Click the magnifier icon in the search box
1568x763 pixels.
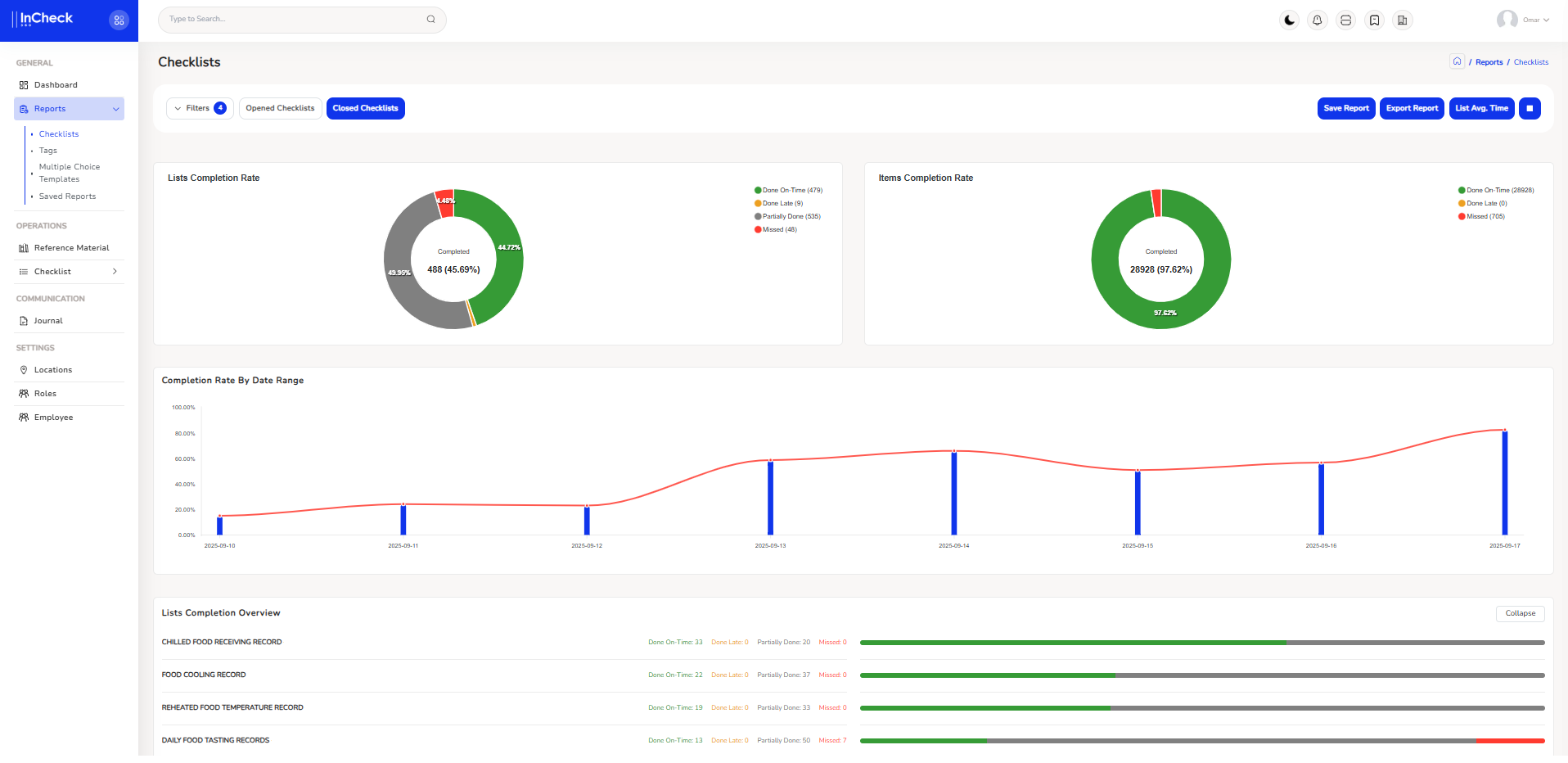(430, 20)
